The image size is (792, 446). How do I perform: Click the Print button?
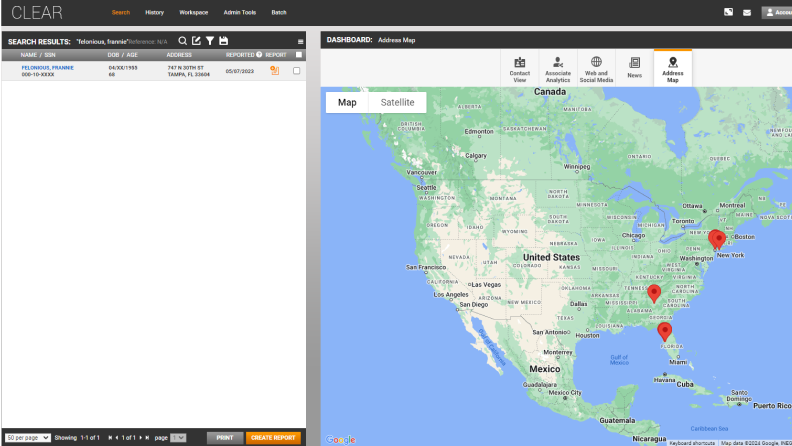click(x=224, y=438)
